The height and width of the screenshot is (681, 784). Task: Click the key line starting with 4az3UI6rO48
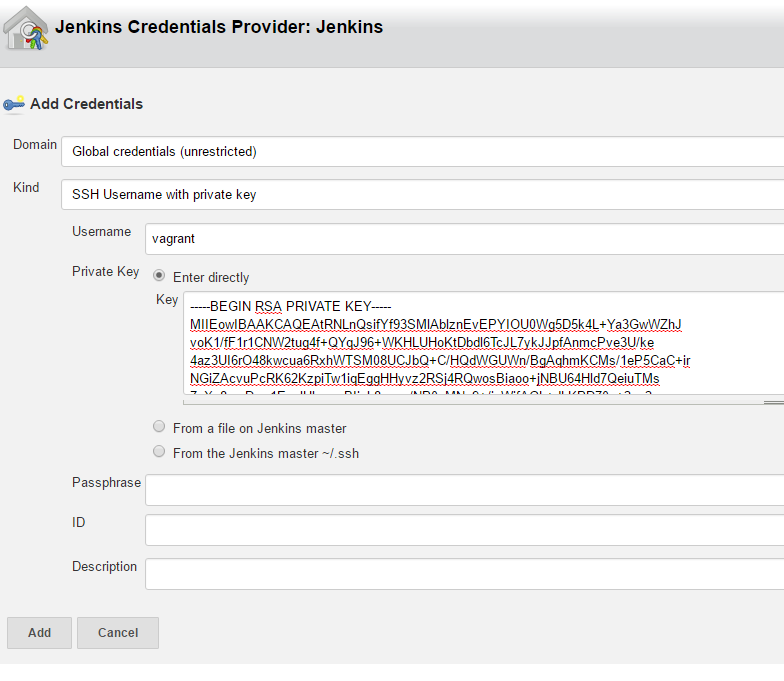440,360
